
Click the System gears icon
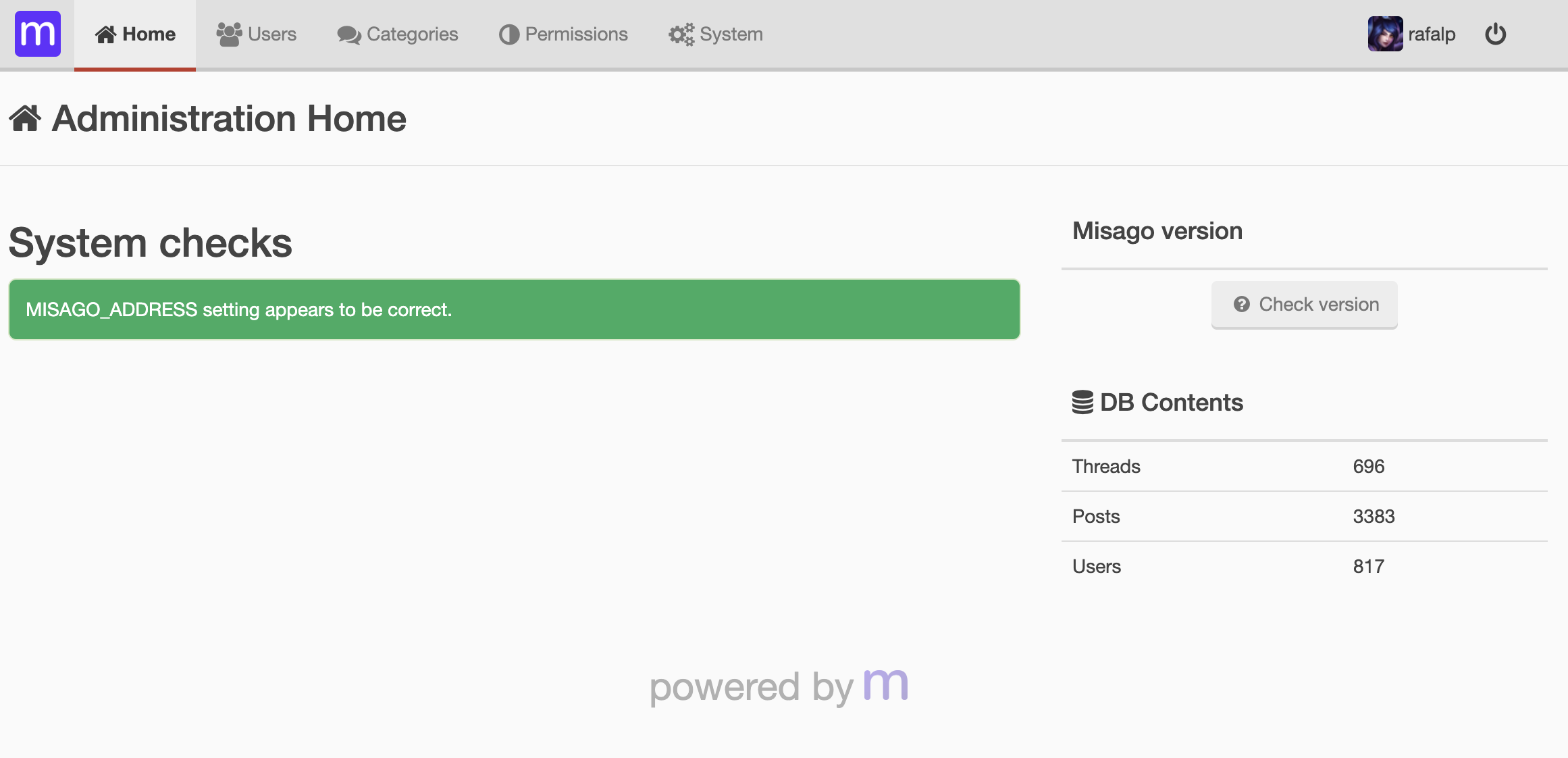681,34
